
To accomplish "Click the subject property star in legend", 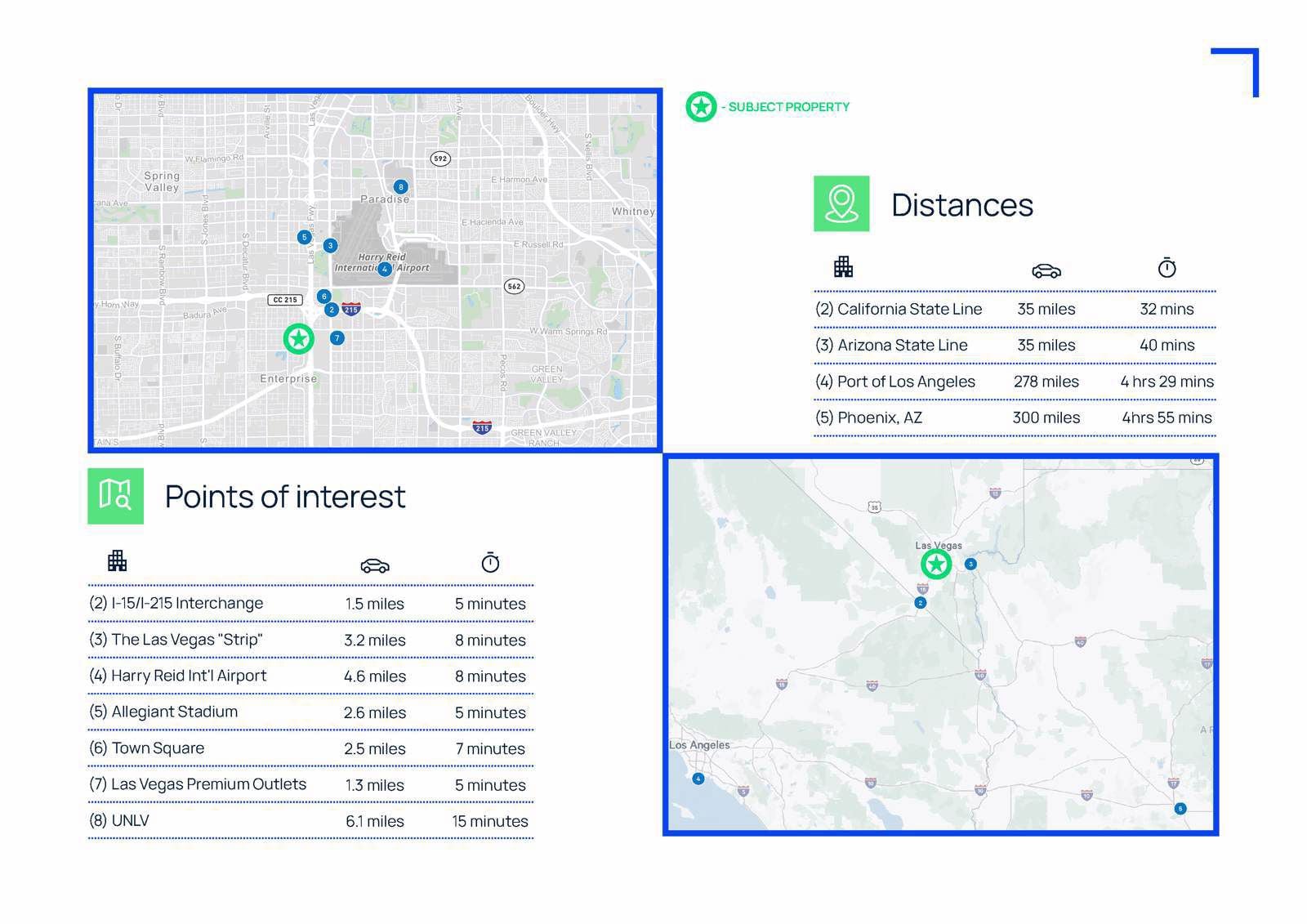I will pyautogui.click(x=701, y=107).
